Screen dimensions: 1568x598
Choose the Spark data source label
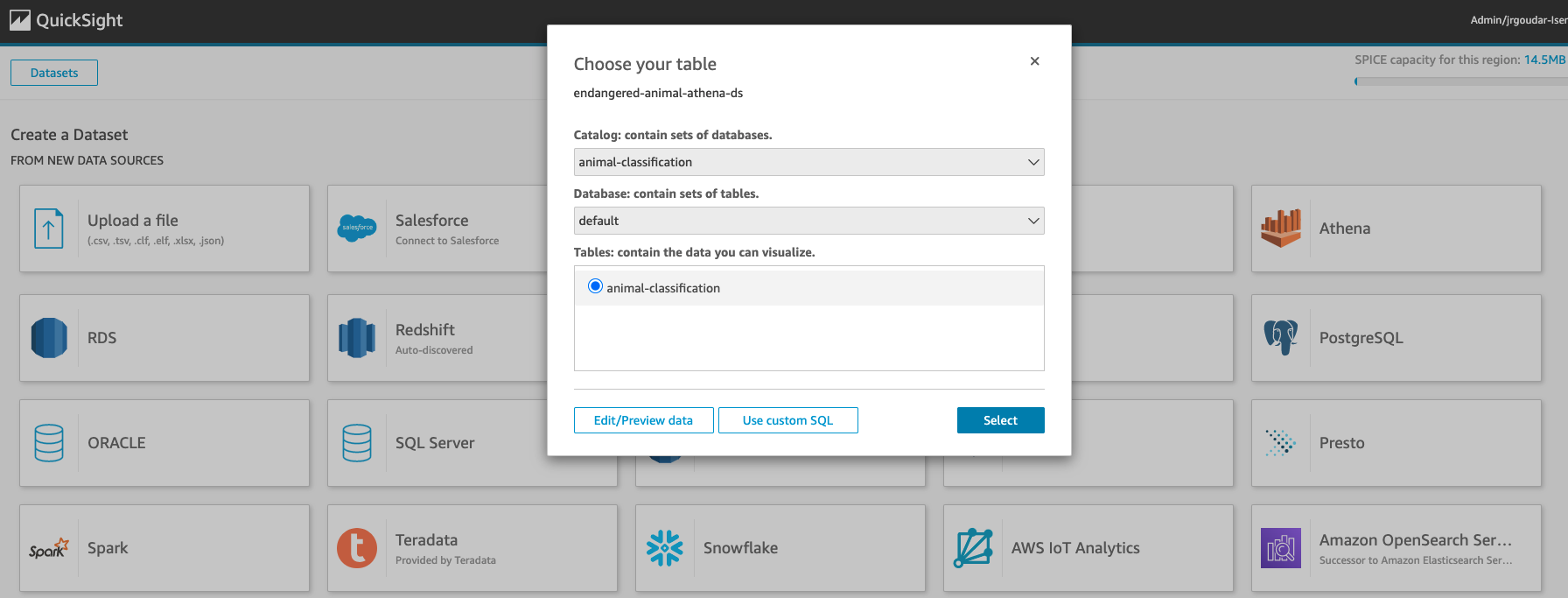(108, 548)
